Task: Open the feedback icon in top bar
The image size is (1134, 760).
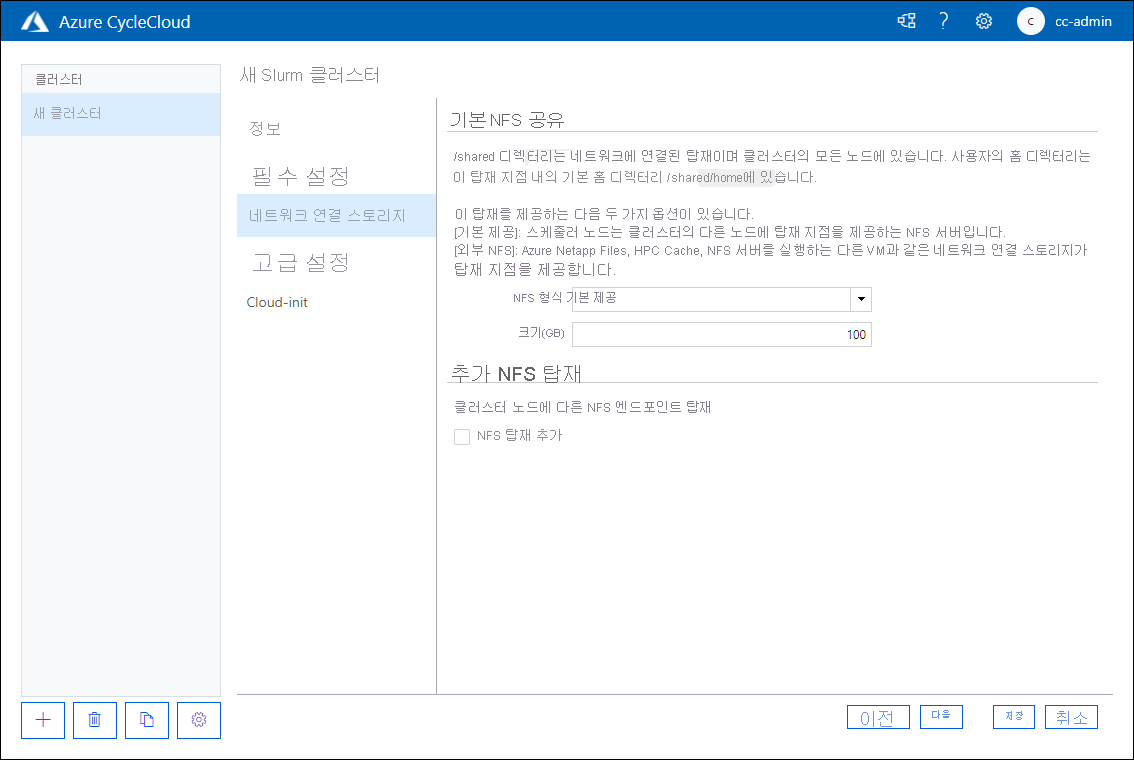Action: pyautogui.click(x=906, y=20)
